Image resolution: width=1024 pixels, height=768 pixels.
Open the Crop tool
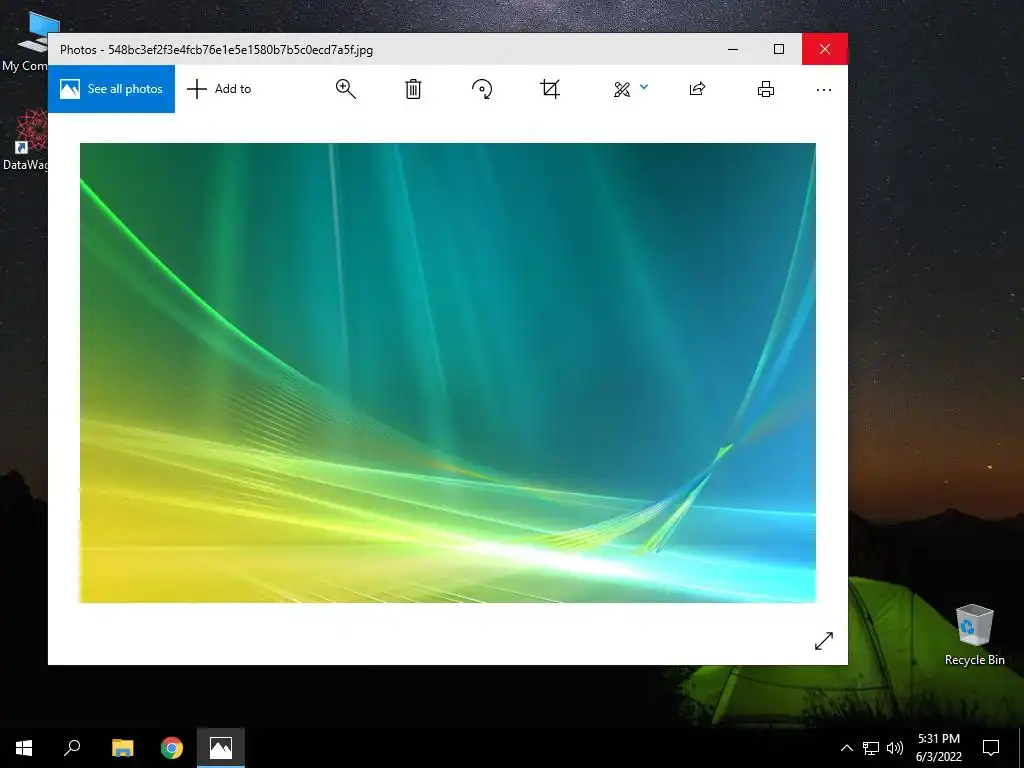click(x=550, y=89)
